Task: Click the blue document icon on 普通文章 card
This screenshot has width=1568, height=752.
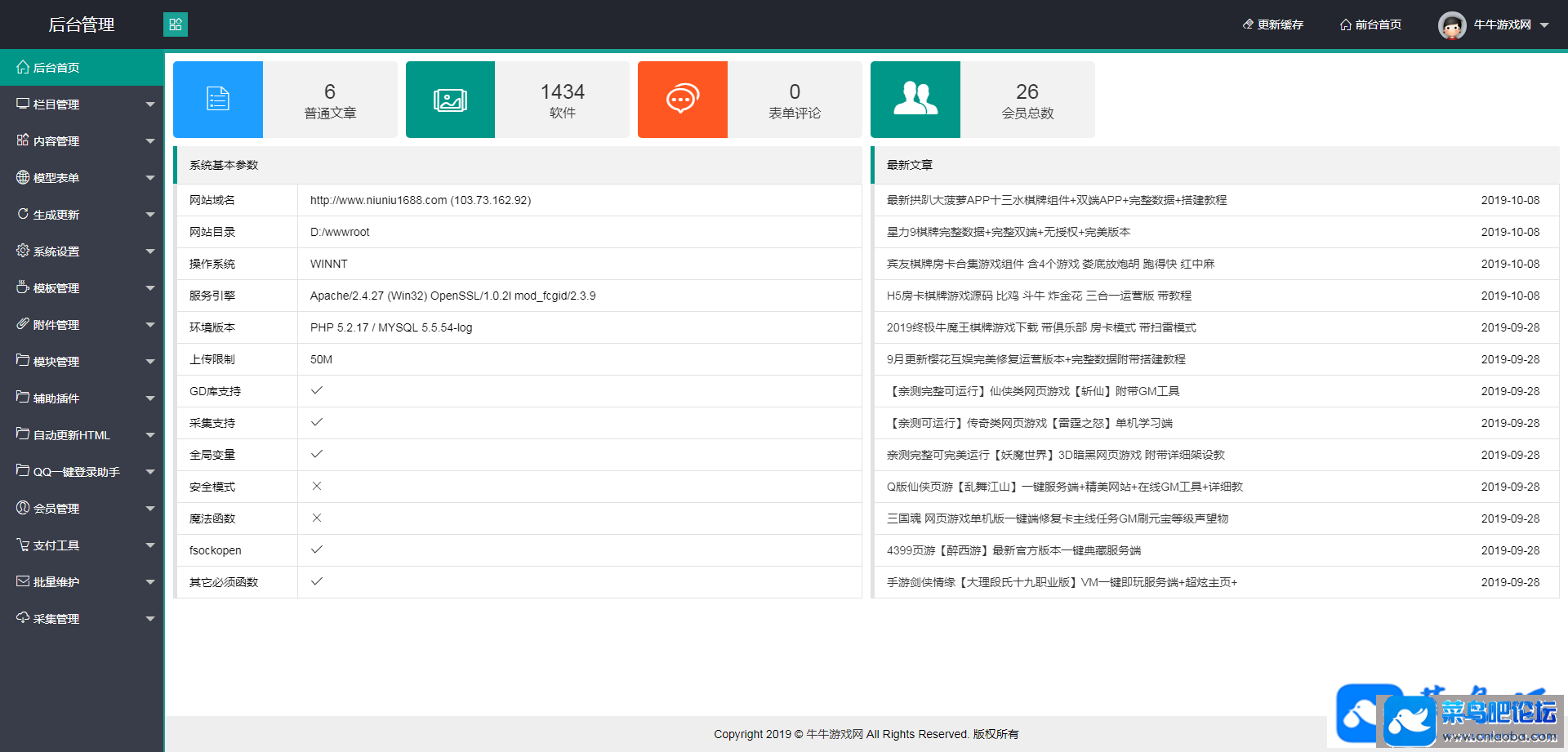Action: click(217, 99)
